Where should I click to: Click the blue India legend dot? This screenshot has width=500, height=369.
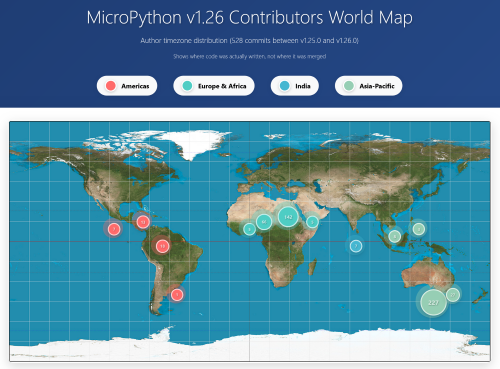pyautogui.click(x=285, y=86)
